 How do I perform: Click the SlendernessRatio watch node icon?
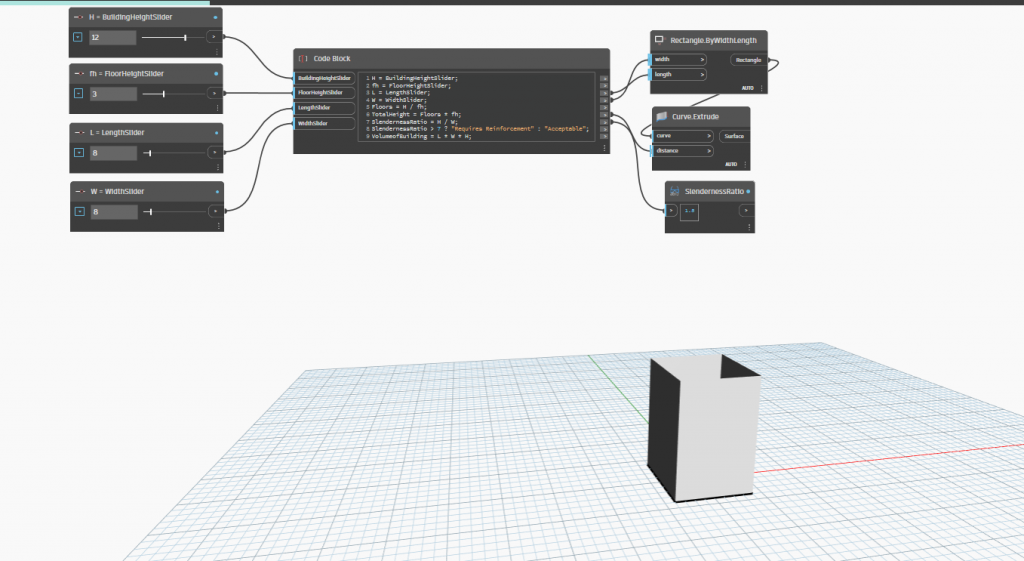pos(675,191)
